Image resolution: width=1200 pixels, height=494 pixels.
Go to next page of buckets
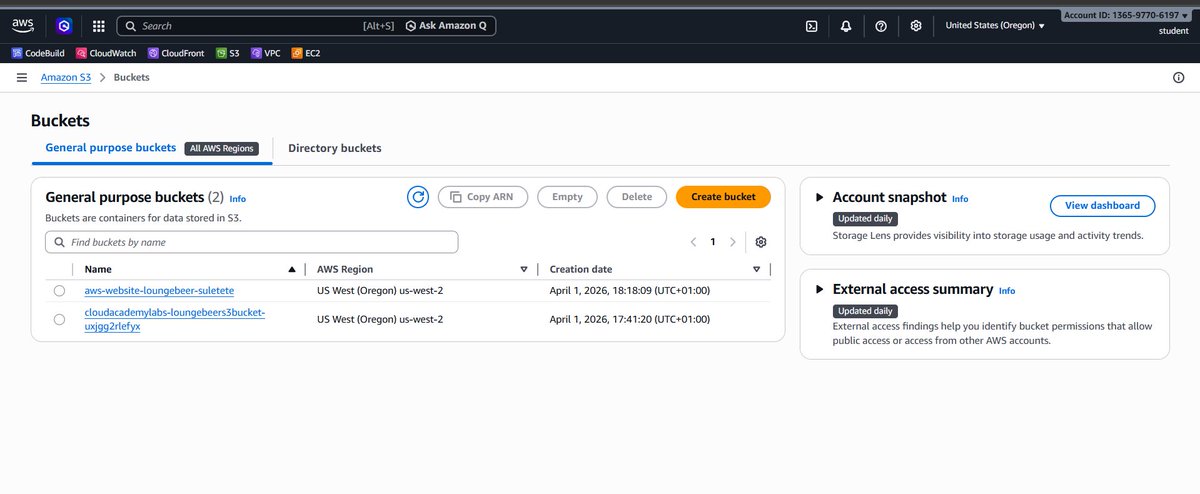coord(733,242)
